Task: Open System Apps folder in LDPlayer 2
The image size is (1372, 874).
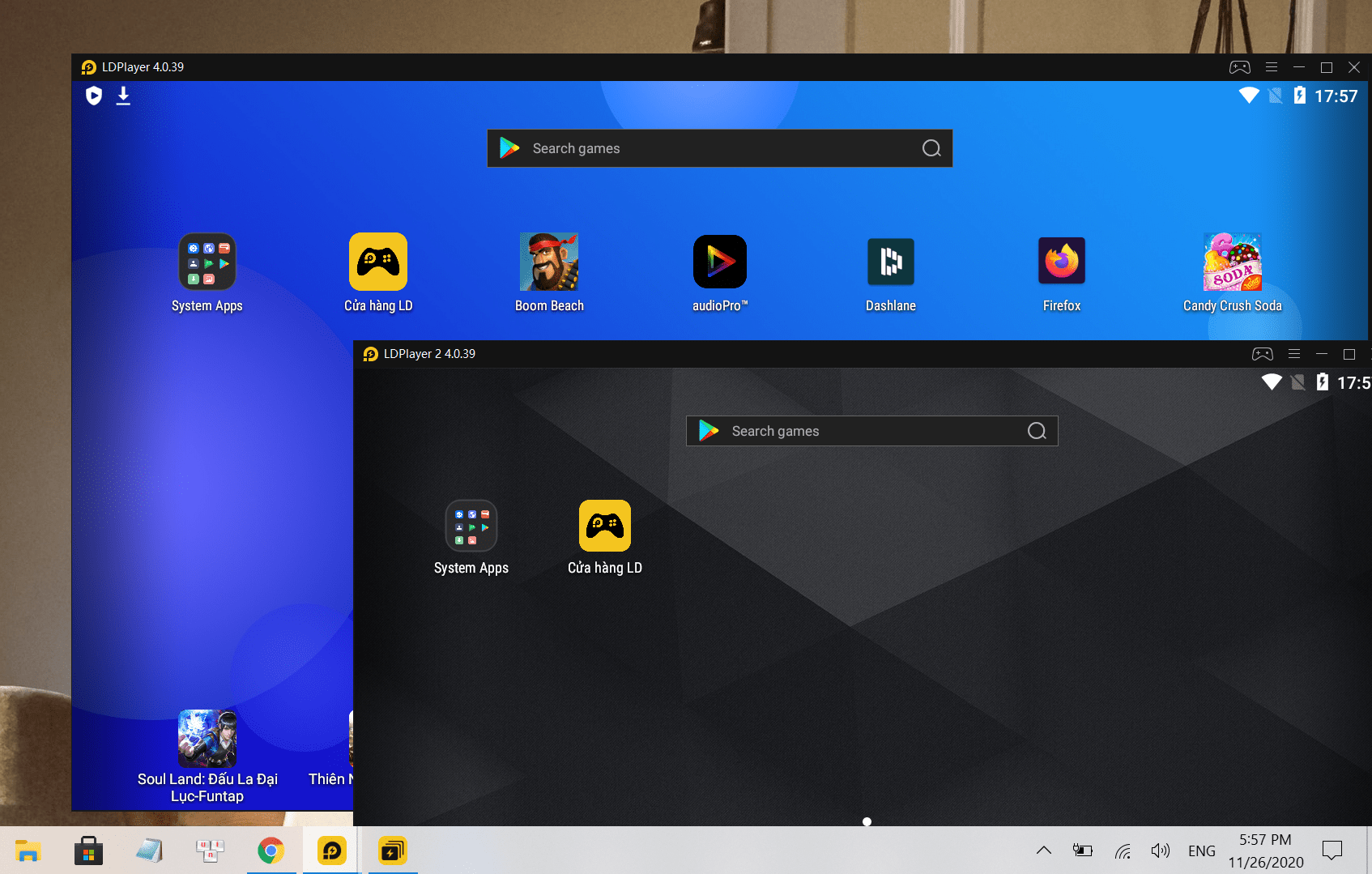Action: point(471,526)
